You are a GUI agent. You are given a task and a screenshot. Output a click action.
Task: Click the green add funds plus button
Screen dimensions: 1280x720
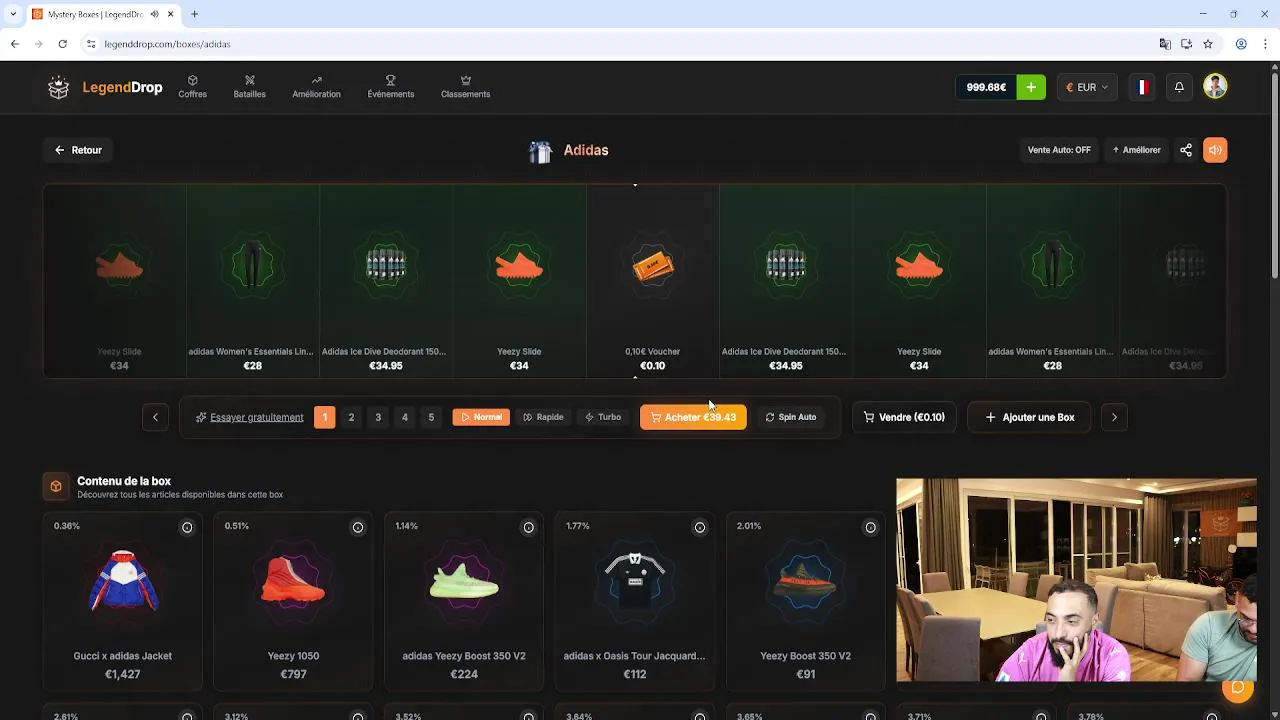pos(1031,87)
